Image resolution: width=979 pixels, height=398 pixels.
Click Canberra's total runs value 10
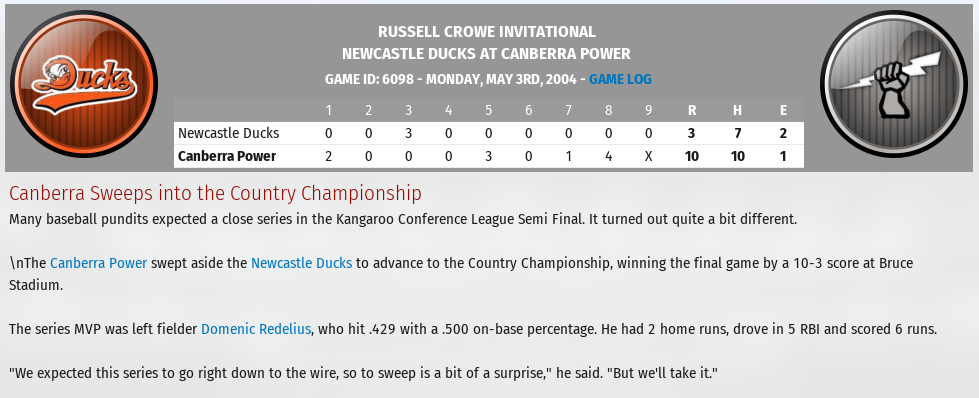[x=692, y=156]
